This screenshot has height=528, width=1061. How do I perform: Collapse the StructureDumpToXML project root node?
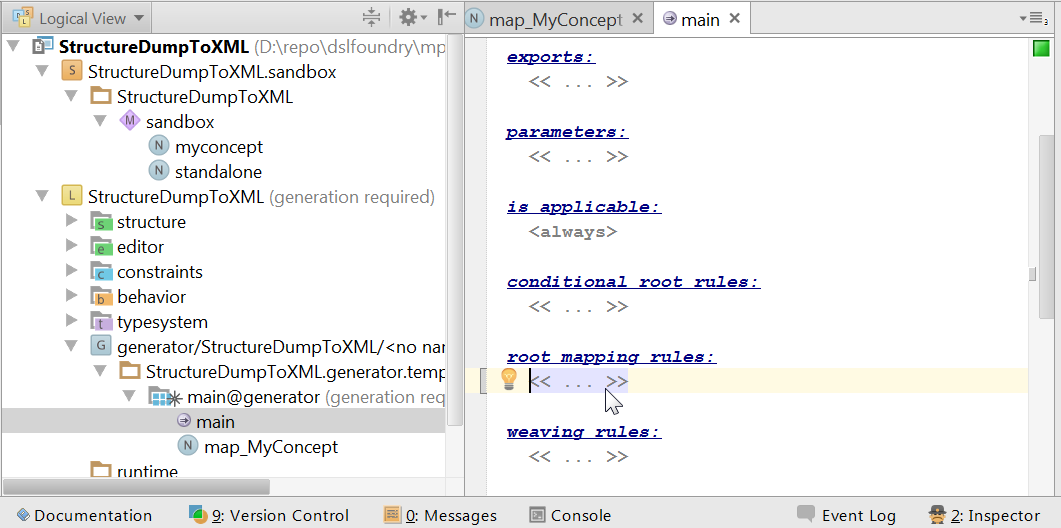[13, 47]
